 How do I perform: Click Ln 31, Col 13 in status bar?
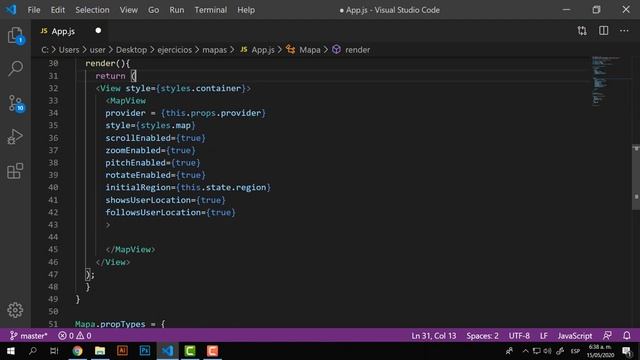pos(433,336)
